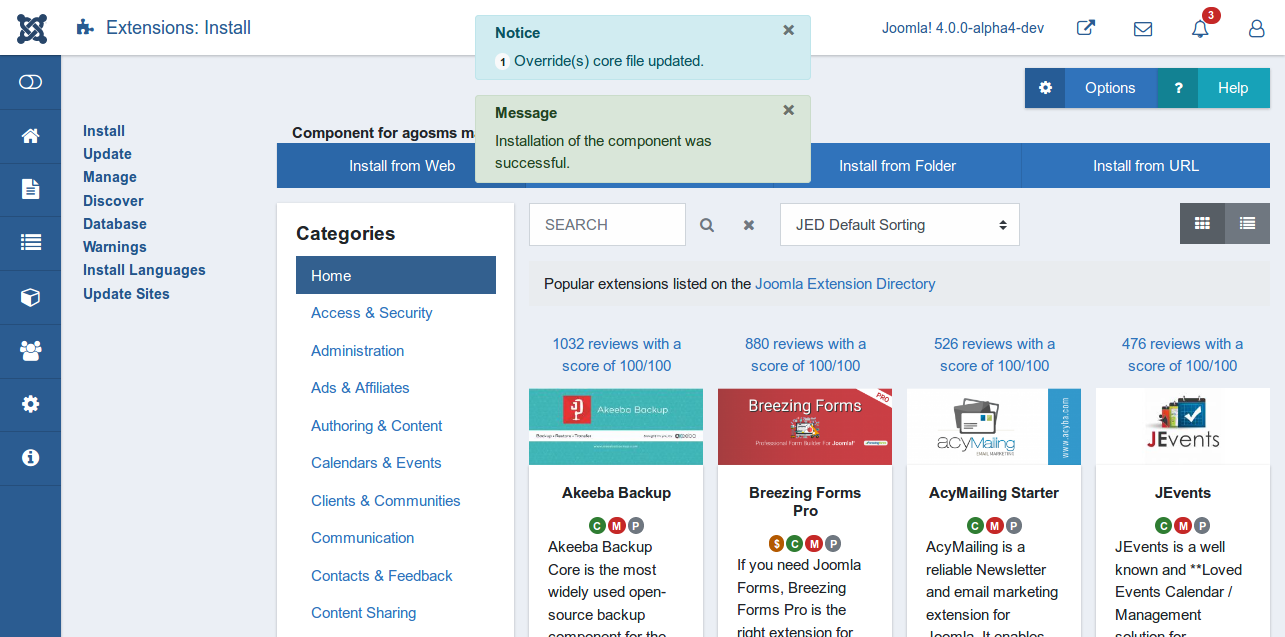Image resolution: width=1285 pixels, height=637 pixels.
Task: Click the JEvents thumbnail image
Action: point(1183,427)
